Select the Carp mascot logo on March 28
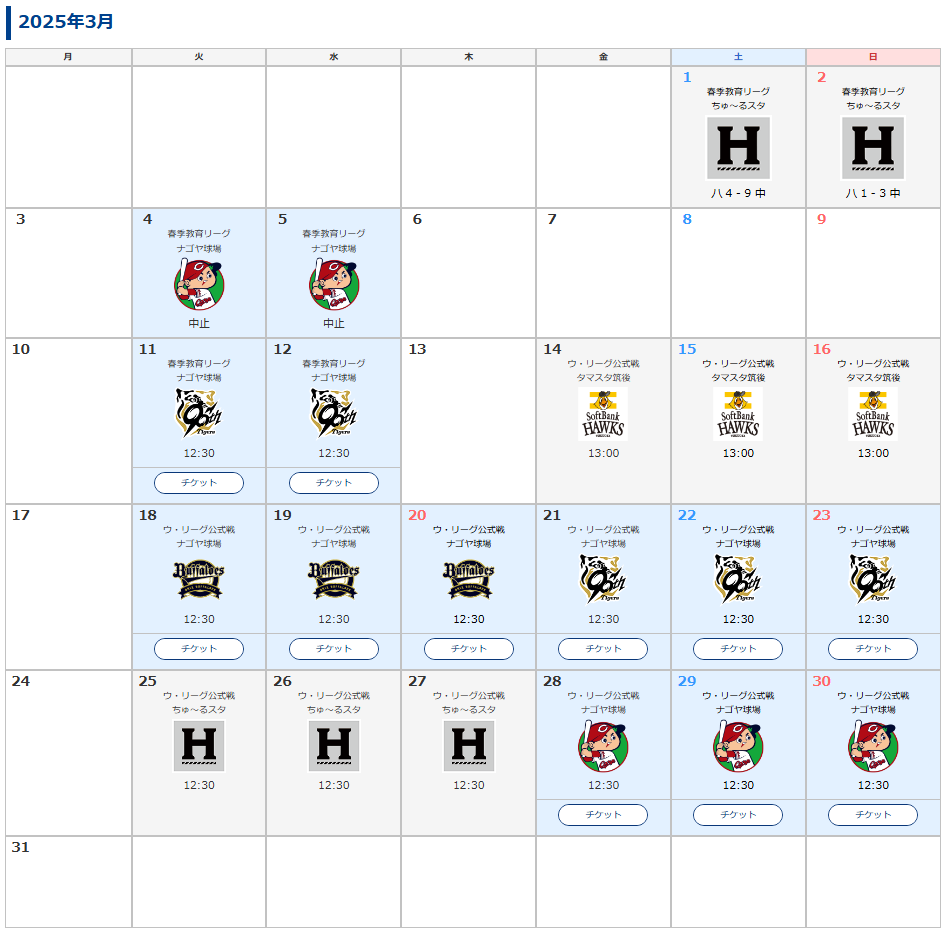The width and height of the screenshot is (945, 933). tap(603, 747)
